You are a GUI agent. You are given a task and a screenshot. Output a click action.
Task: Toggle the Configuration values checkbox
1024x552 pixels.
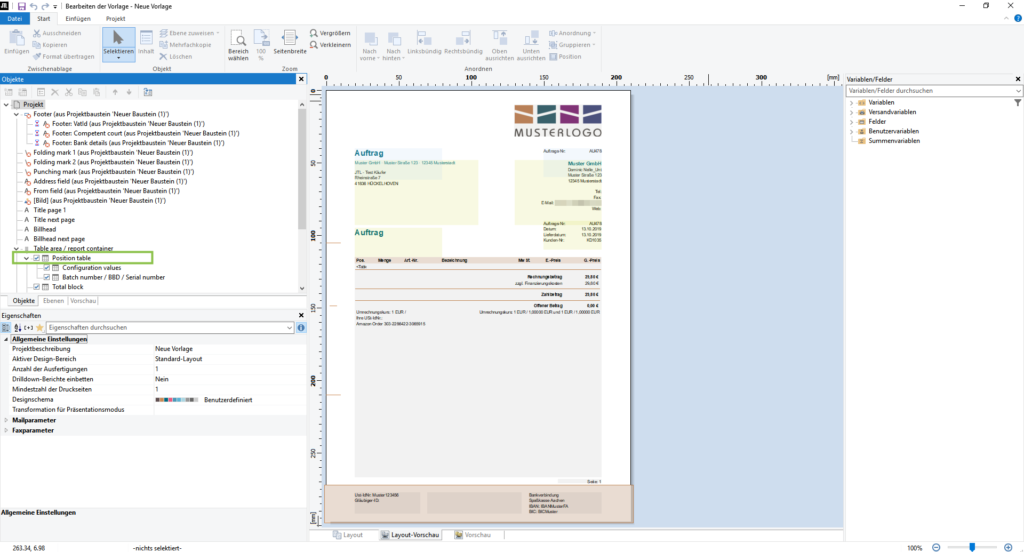click(46, 268)
